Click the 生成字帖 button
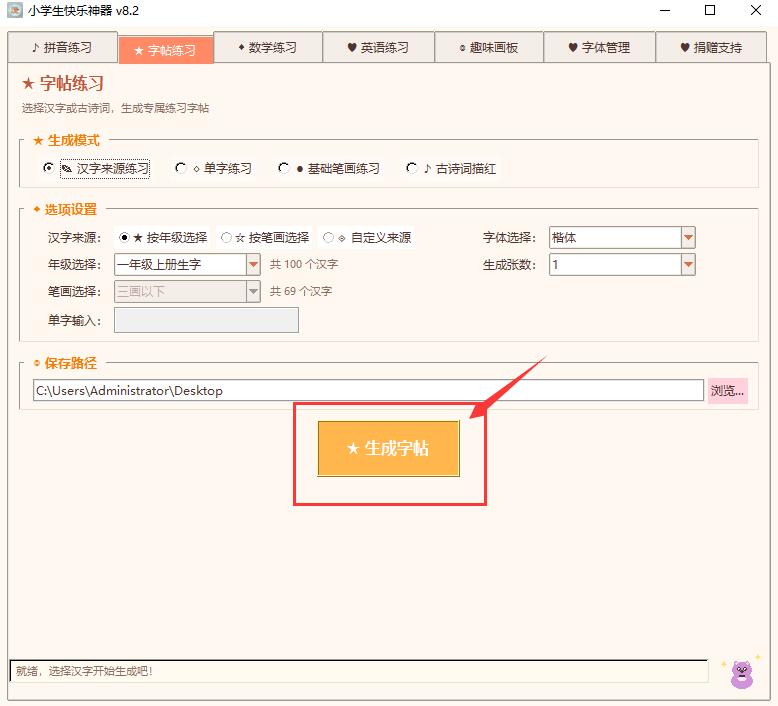Screen dimensions: 778x706 click(389, 449)
